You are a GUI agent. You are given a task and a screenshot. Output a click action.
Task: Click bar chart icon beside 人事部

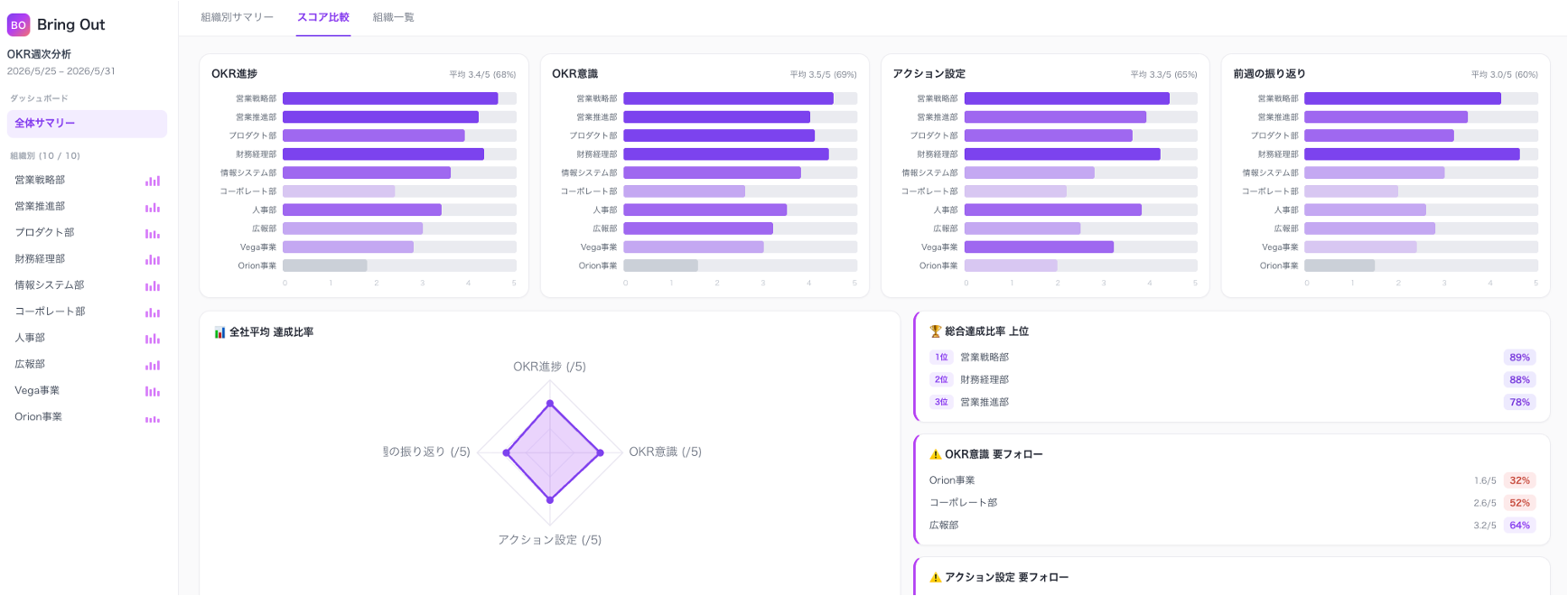pos(153,339)
